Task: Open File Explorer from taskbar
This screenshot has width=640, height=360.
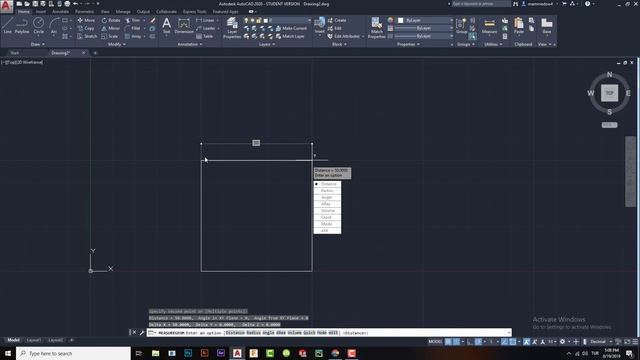Action: coord(156,353)
